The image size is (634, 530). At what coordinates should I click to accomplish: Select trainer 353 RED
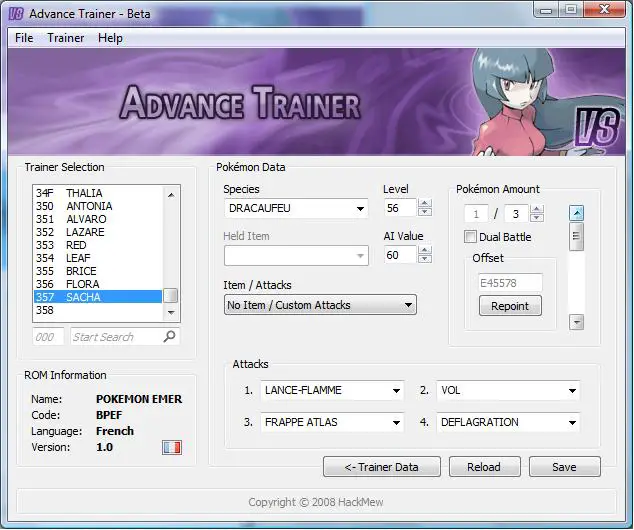click(98, 245)
